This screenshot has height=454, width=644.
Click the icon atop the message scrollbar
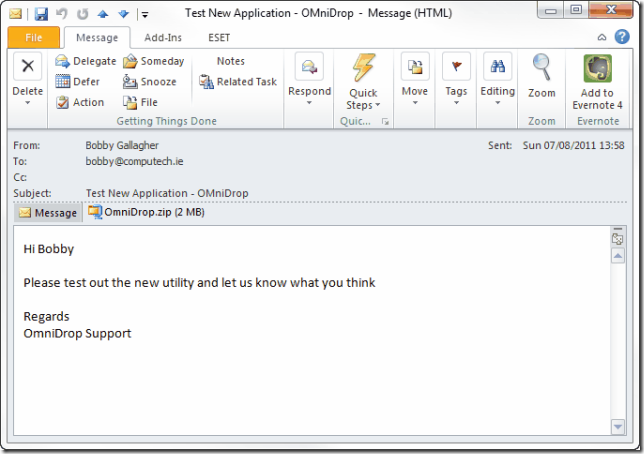617,239
